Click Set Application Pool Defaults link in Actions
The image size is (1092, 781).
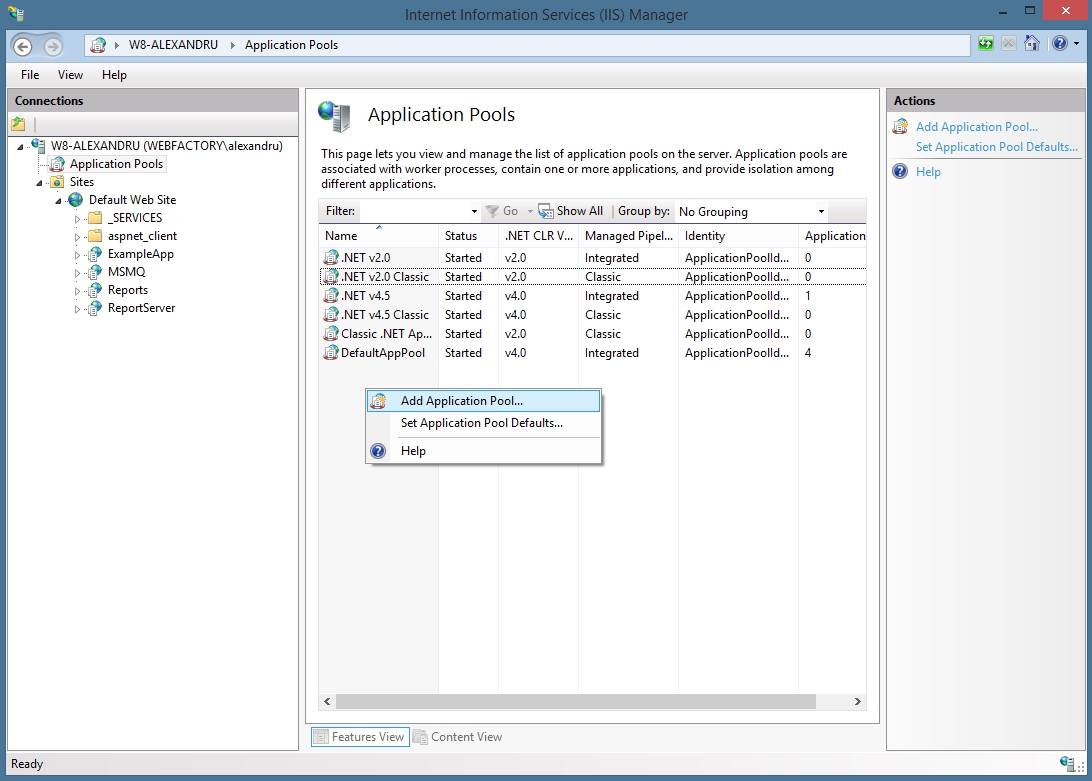[x=996, y=147]
